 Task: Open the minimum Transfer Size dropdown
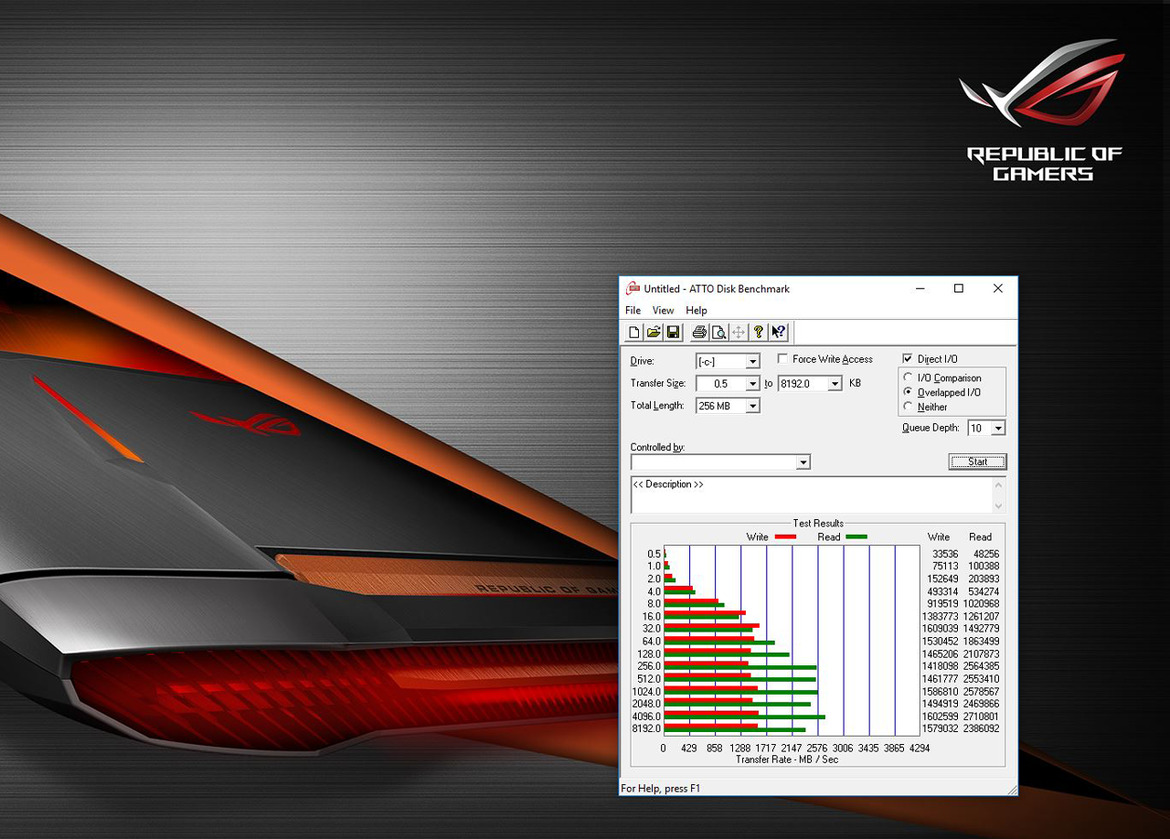[753, 384]
